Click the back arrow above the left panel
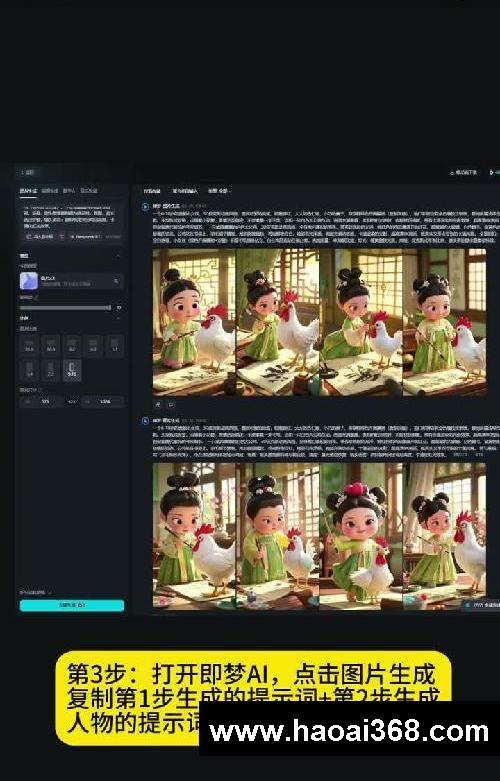500x781 pixels. point(22,172)
